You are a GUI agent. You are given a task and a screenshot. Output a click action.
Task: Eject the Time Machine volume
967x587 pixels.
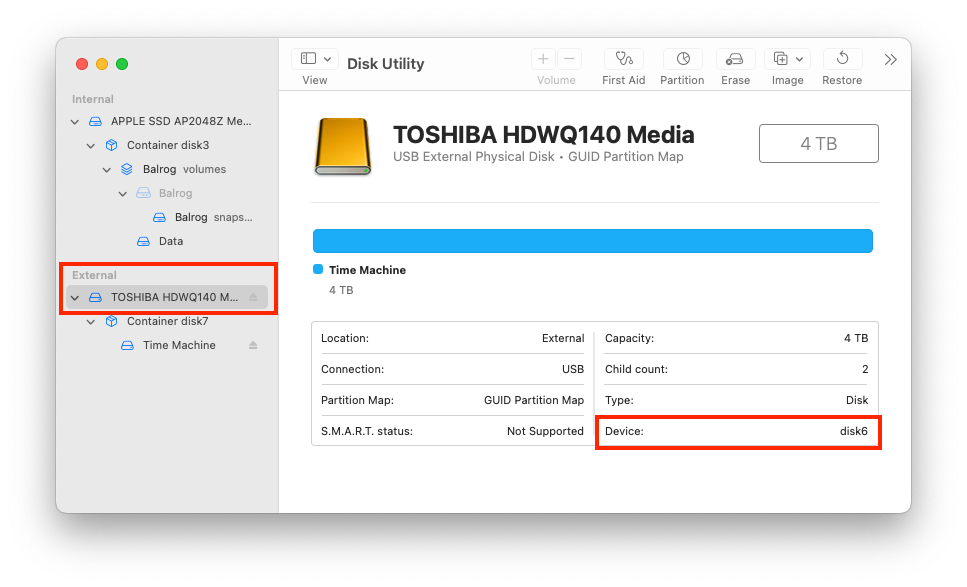[x=253, y=345]
